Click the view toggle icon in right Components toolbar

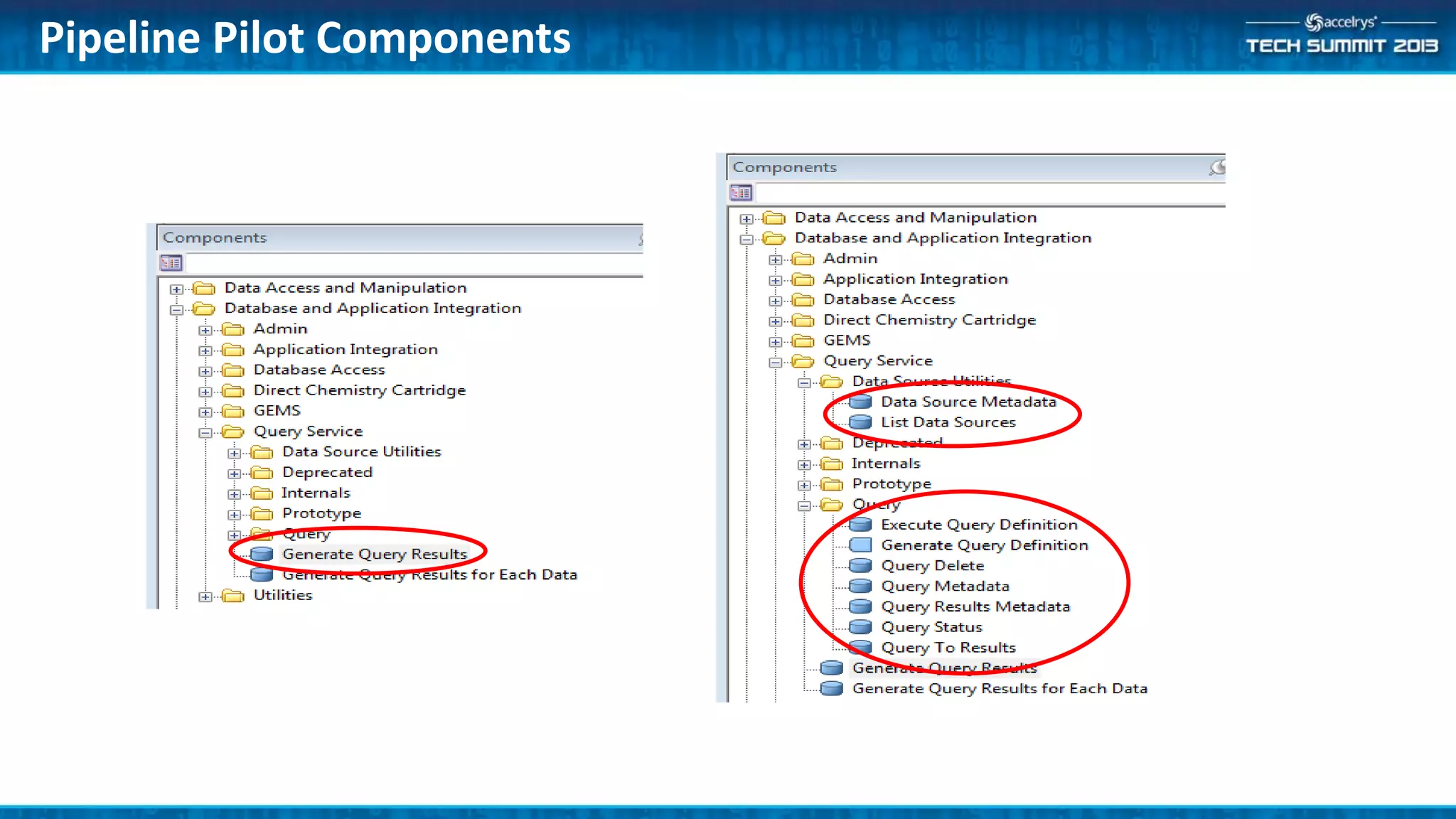click(741, 193)
